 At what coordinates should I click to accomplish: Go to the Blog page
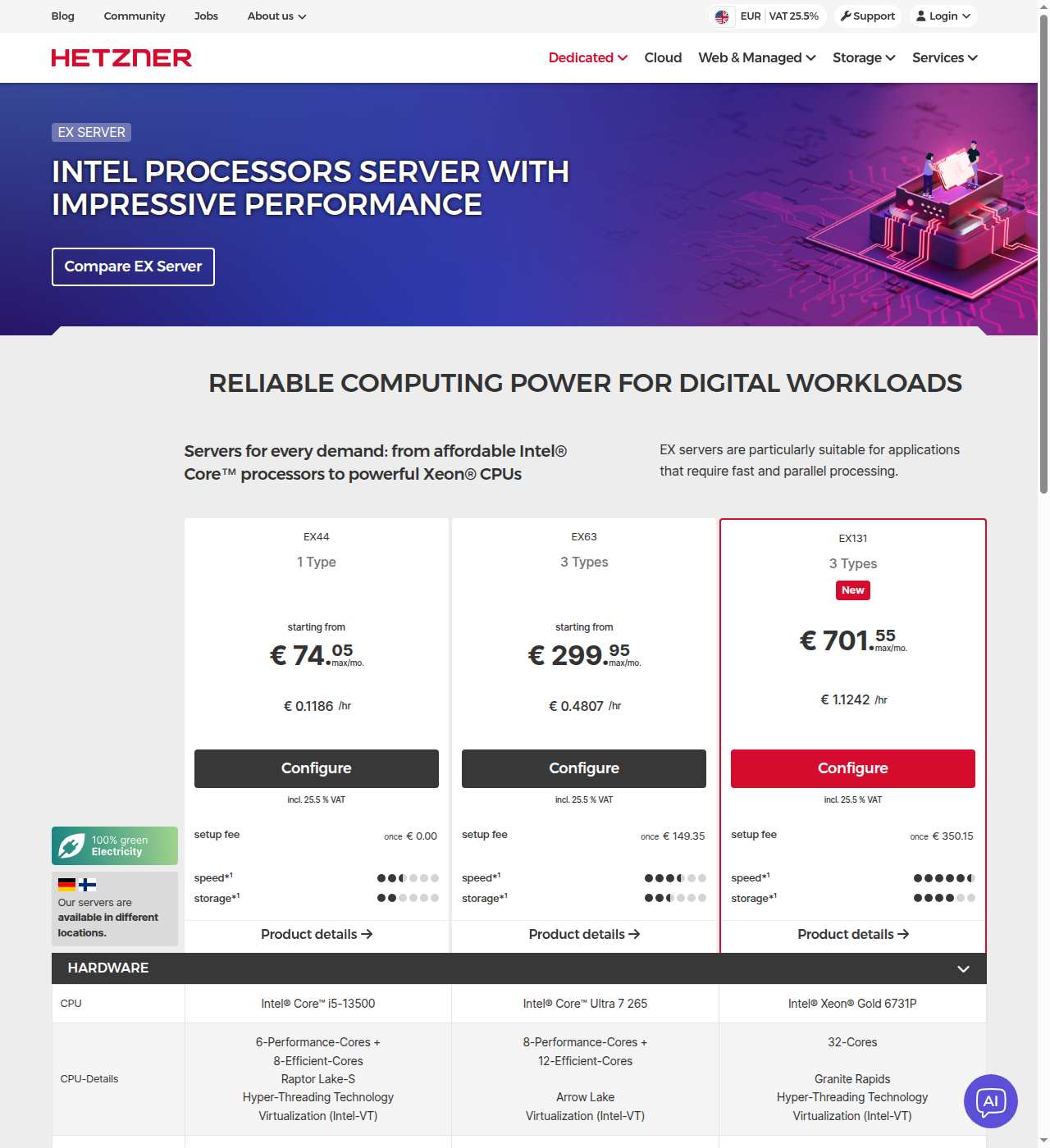coord(63,16)
